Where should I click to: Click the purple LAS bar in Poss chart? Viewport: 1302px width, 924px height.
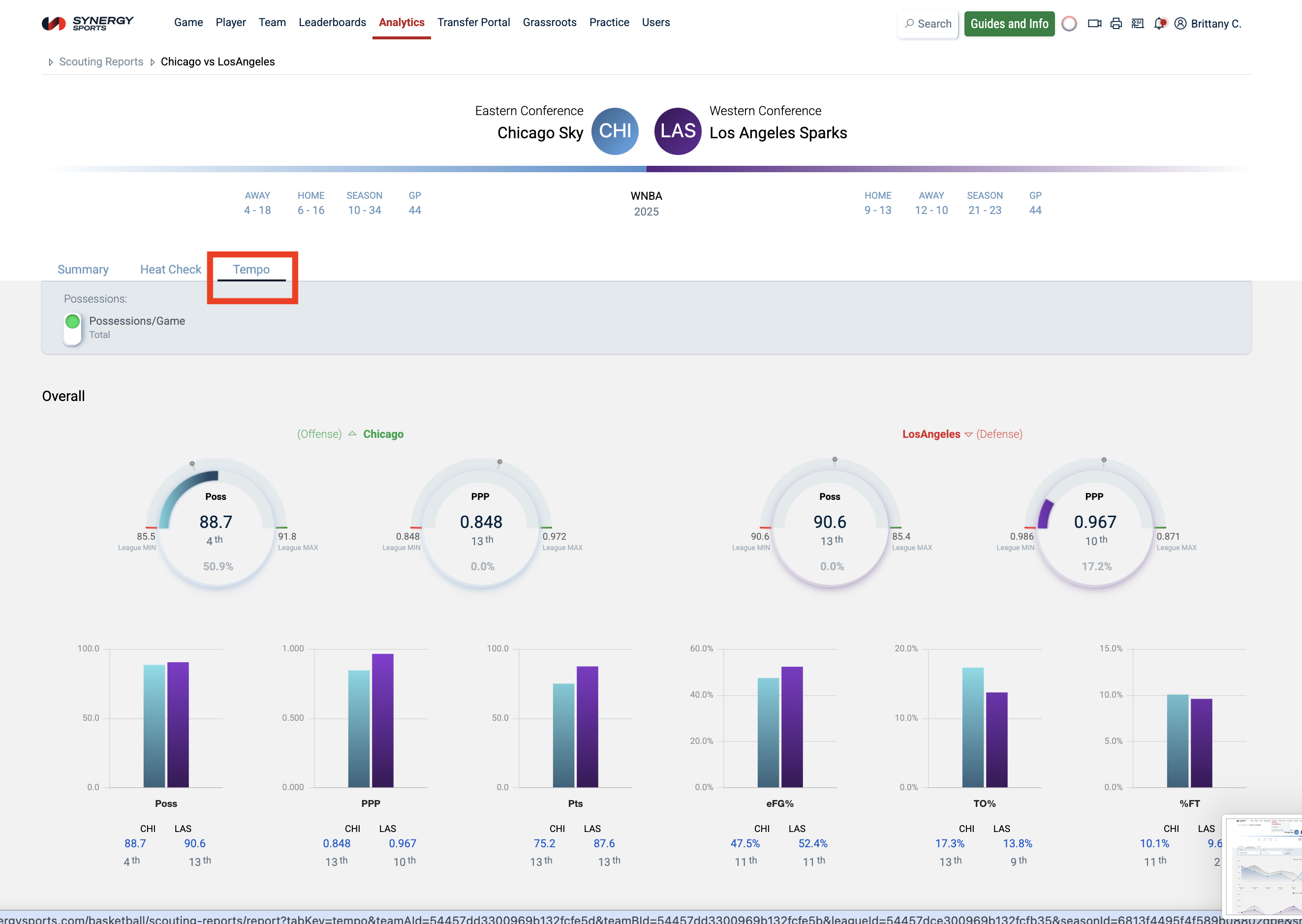[x=178, y=725]
